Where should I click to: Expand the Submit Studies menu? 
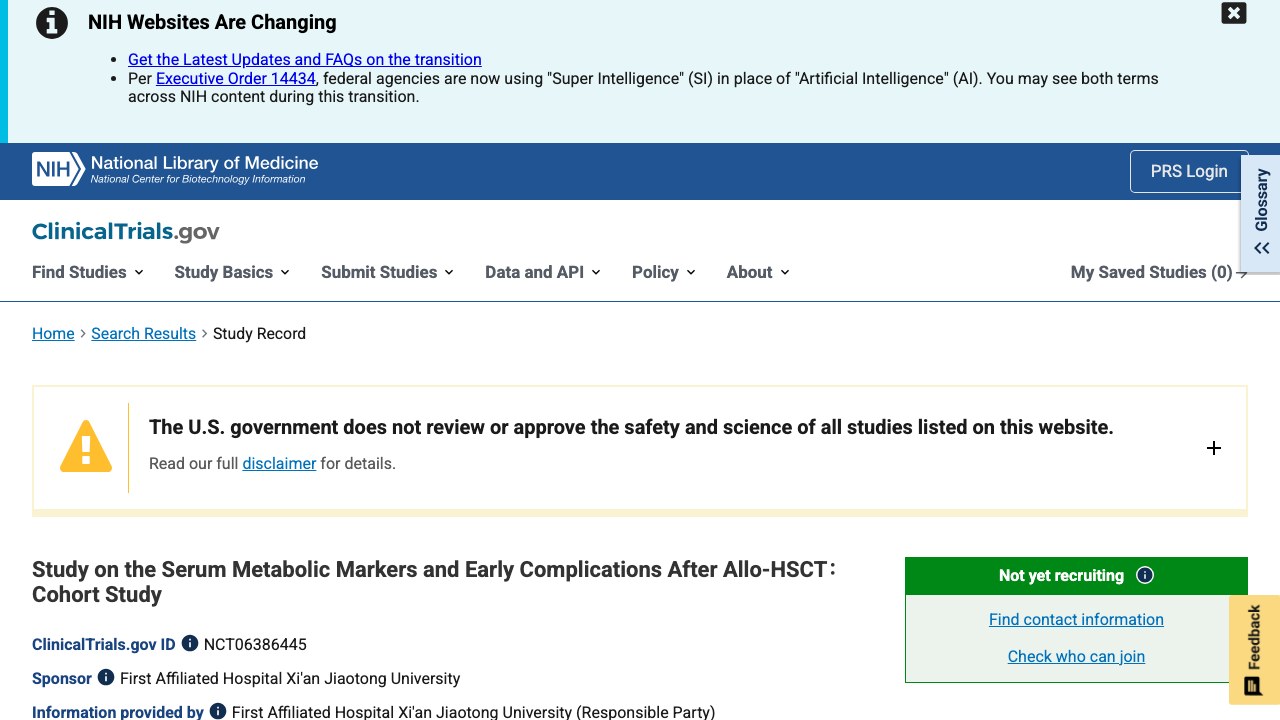coord(388,272)
